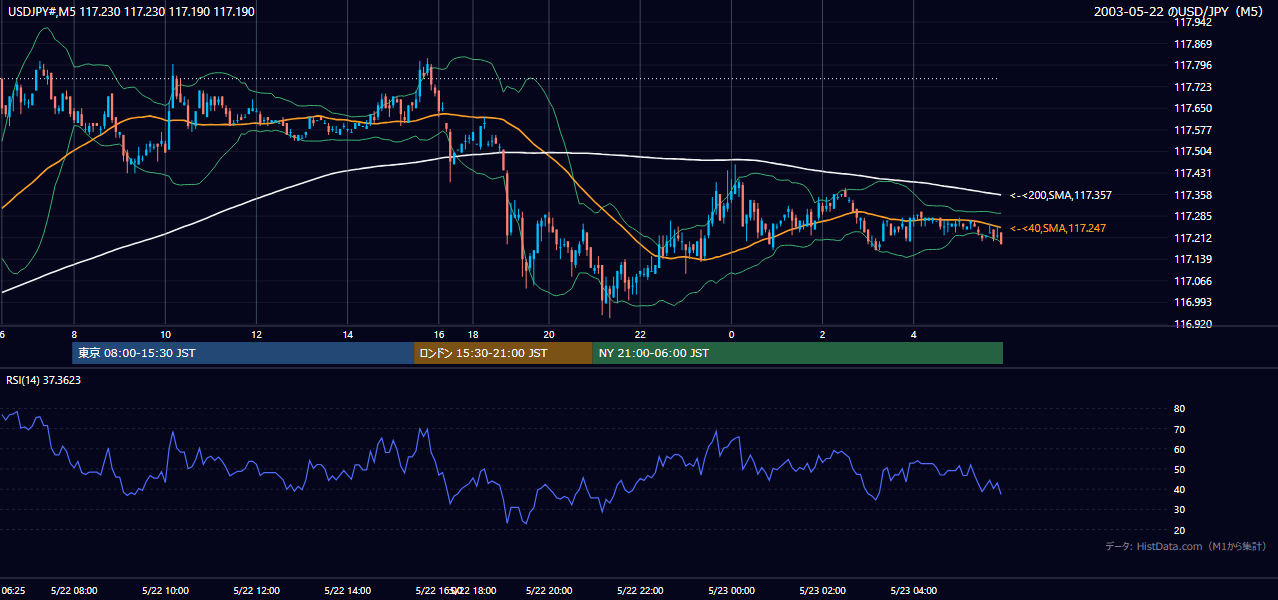The image size is (1278, 600).
Task: Select the NY 21:00-06:00 JST session bar
Action: click(798, 353)
